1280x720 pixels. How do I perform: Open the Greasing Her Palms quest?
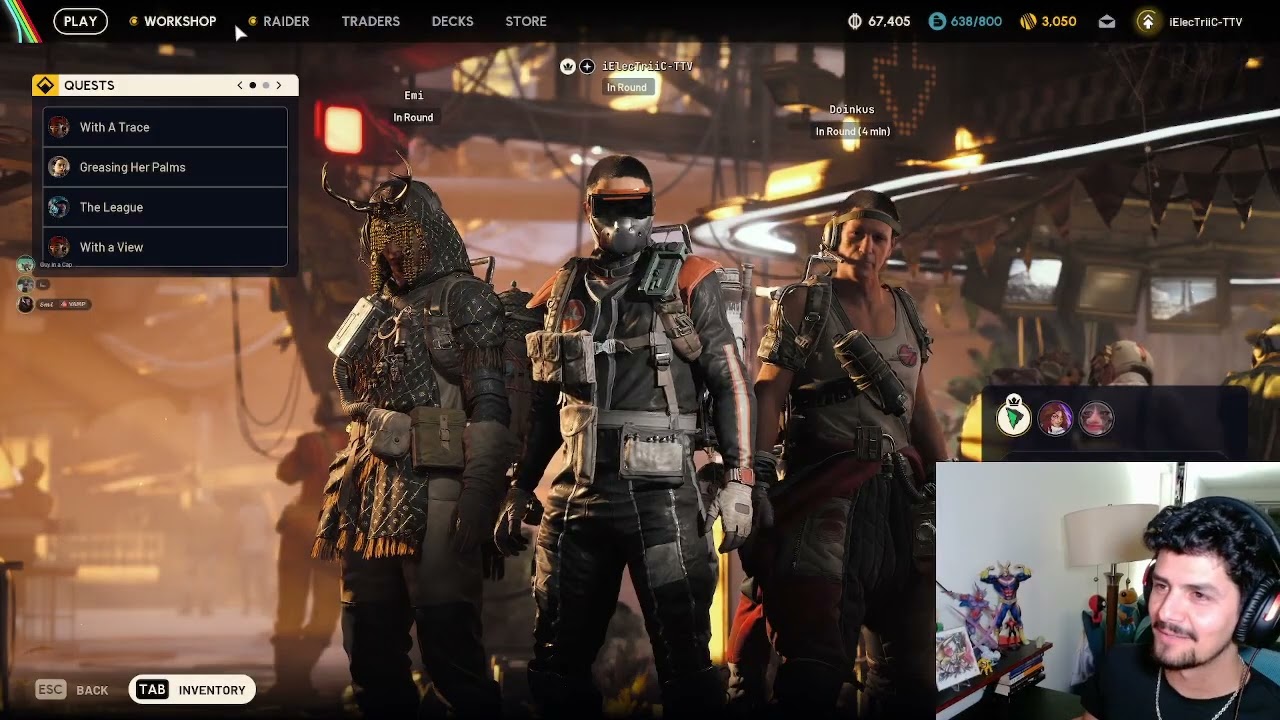[165, 167]
